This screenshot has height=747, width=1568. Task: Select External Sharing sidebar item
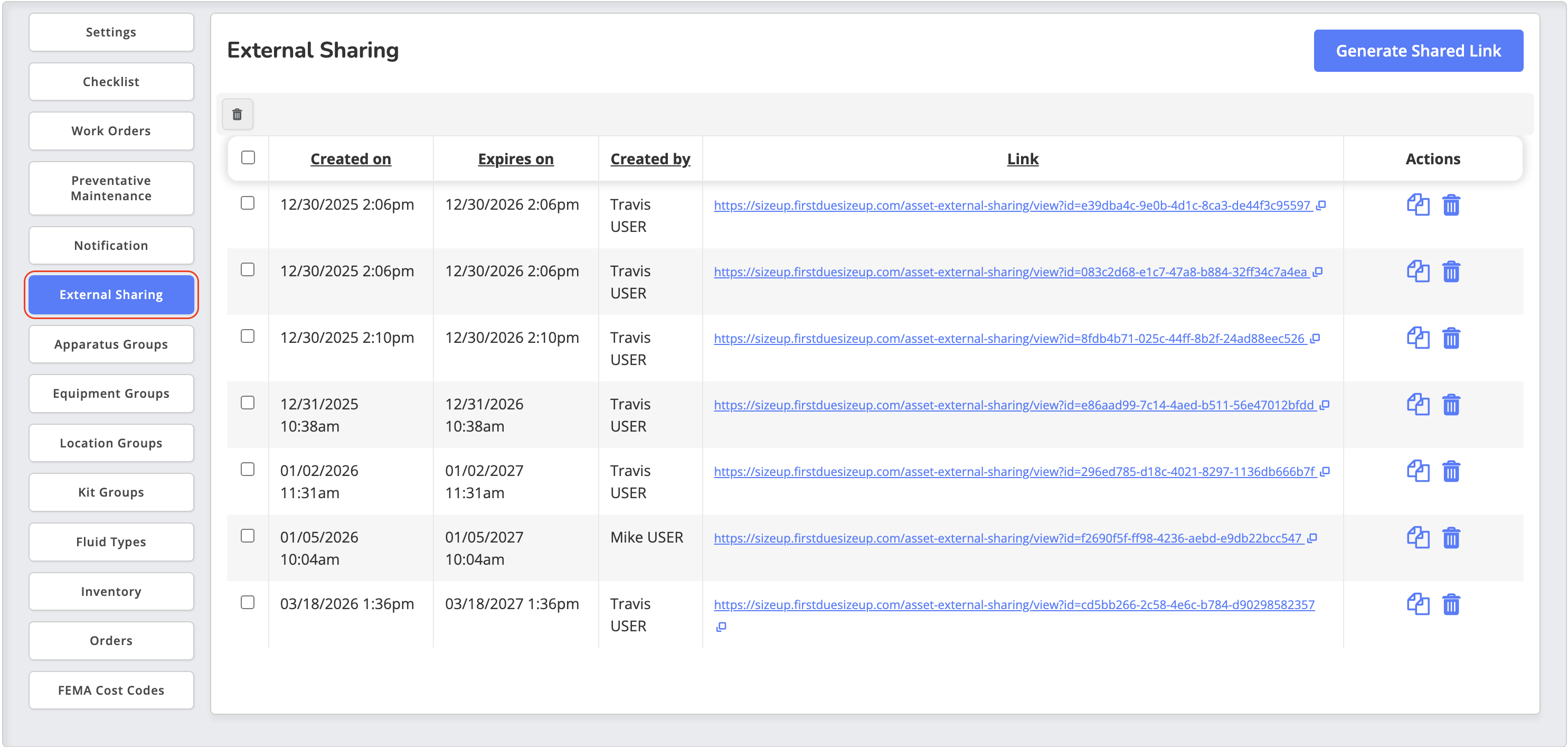pos(111,294)
